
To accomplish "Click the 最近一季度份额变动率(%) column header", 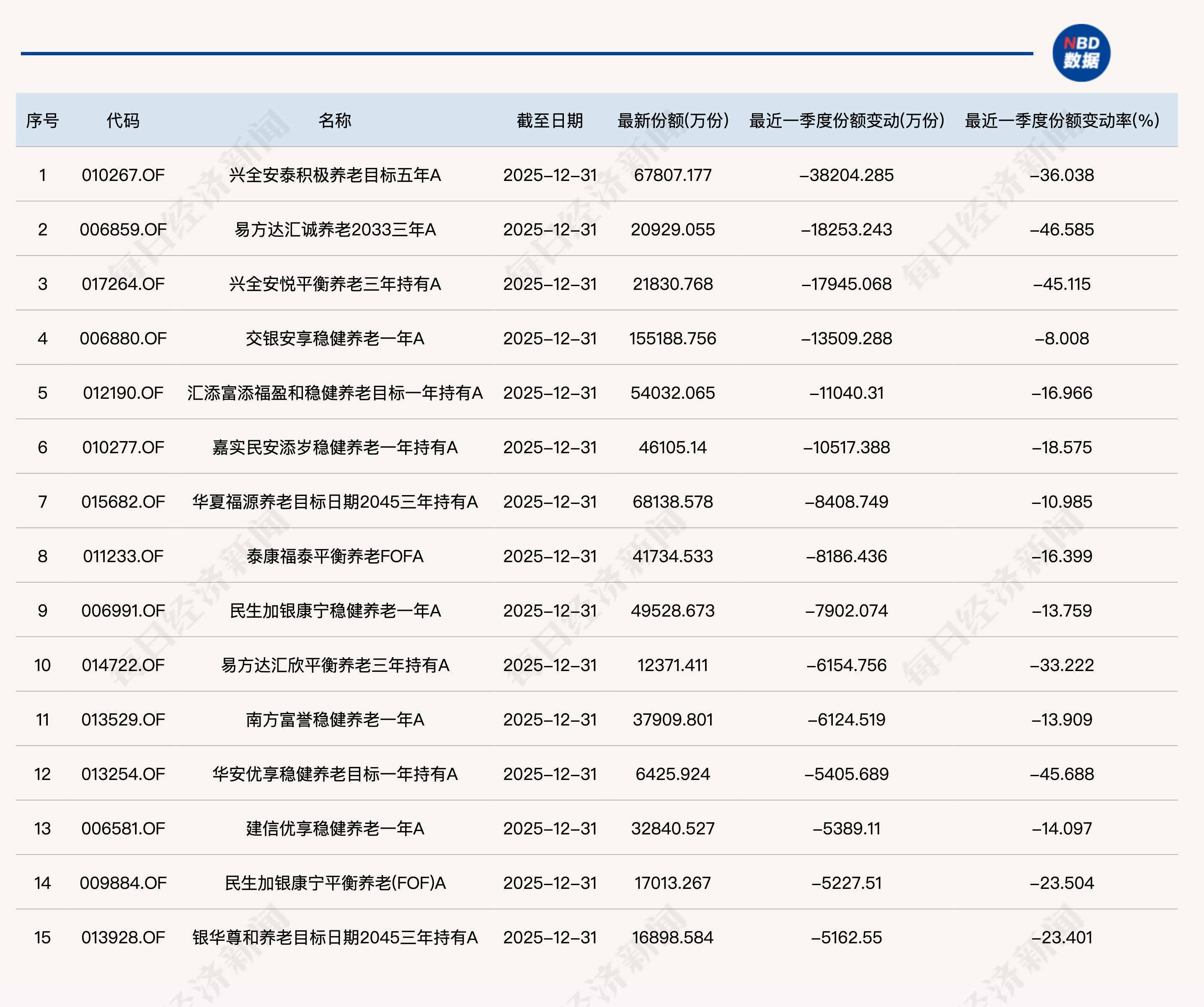I will 1062,120.
